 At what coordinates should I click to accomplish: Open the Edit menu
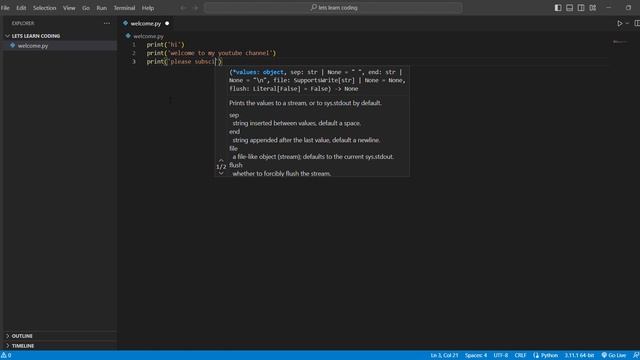pyautogui.click(x=21, y=8)
